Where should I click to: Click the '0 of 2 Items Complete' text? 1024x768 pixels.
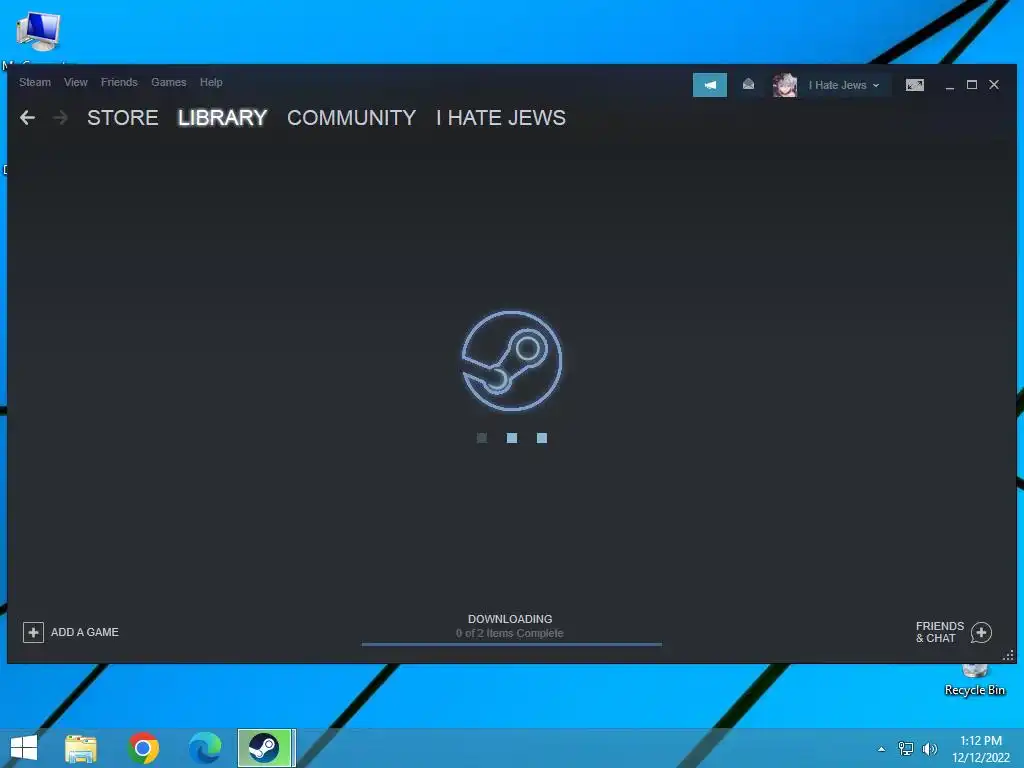(510, 633)
